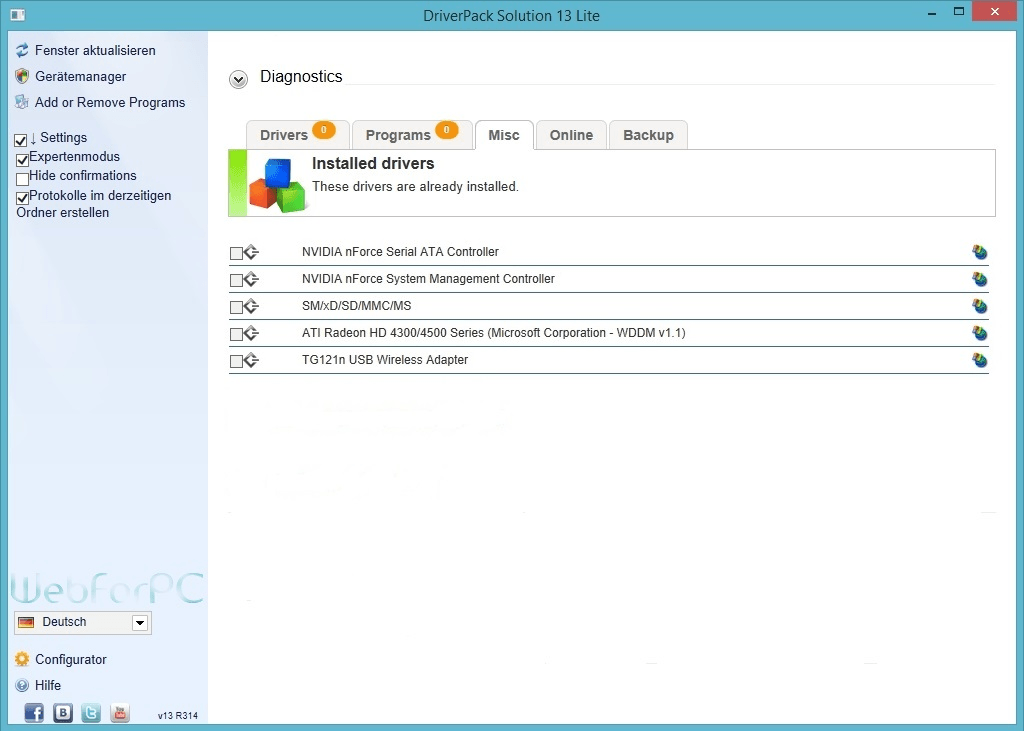Check the NVIDIA nForce System Management Controller box

236,280
